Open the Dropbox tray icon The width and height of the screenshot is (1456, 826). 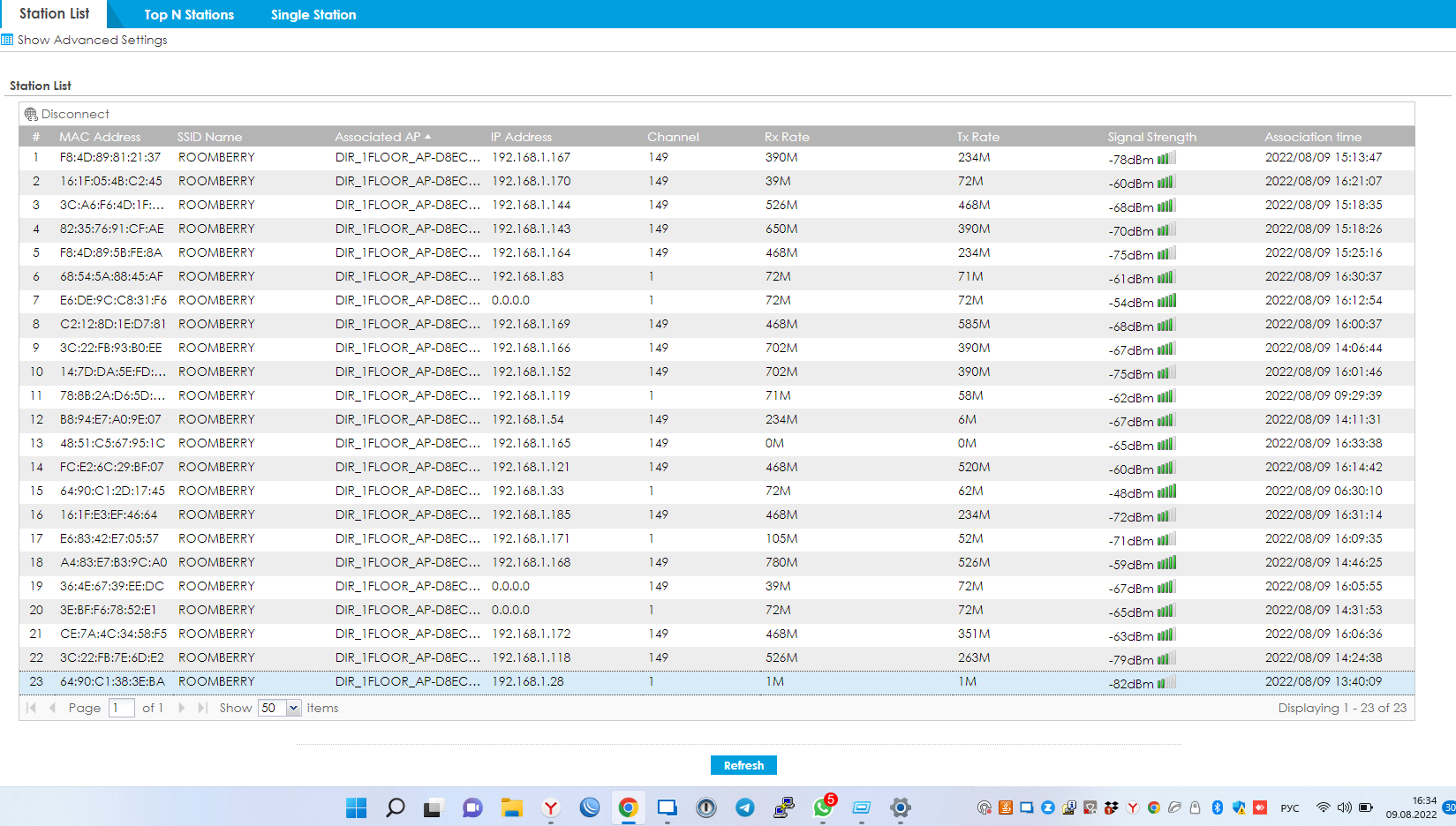(x=1111, y=807)
